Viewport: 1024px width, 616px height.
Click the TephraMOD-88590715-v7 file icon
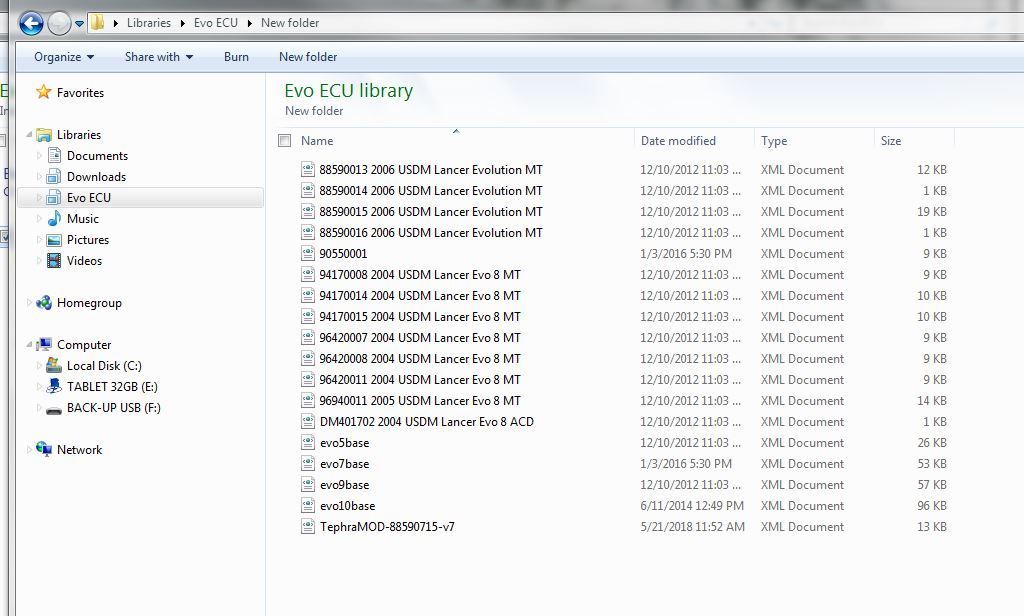[308, 527]
